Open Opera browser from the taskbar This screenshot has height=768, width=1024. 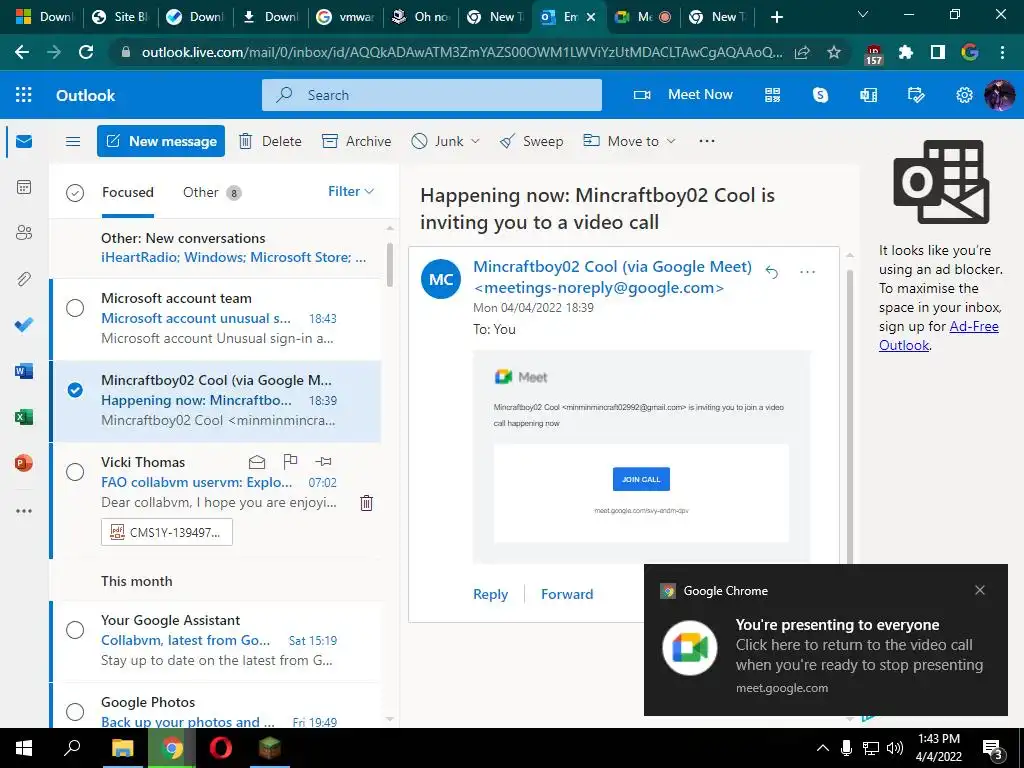[221, 748]
